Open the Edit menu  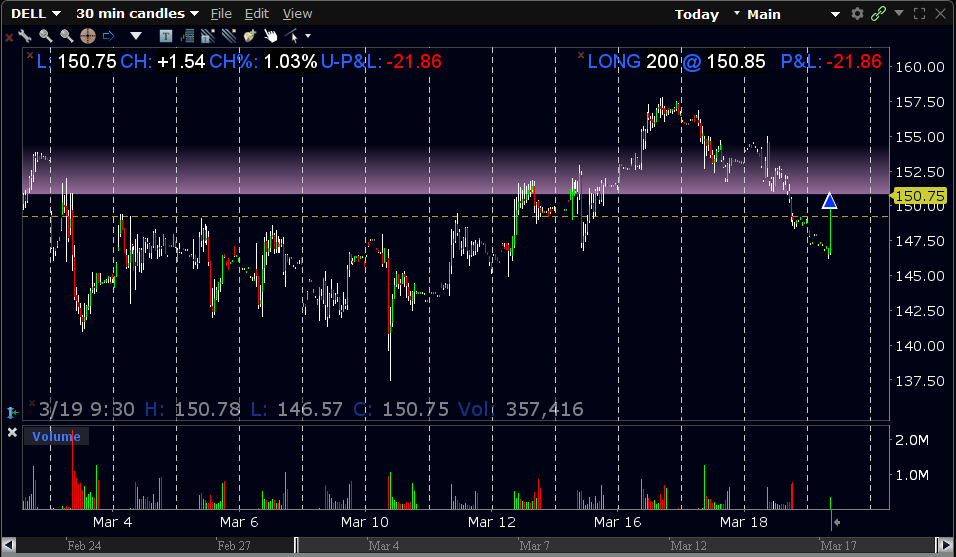click(257, 13)
